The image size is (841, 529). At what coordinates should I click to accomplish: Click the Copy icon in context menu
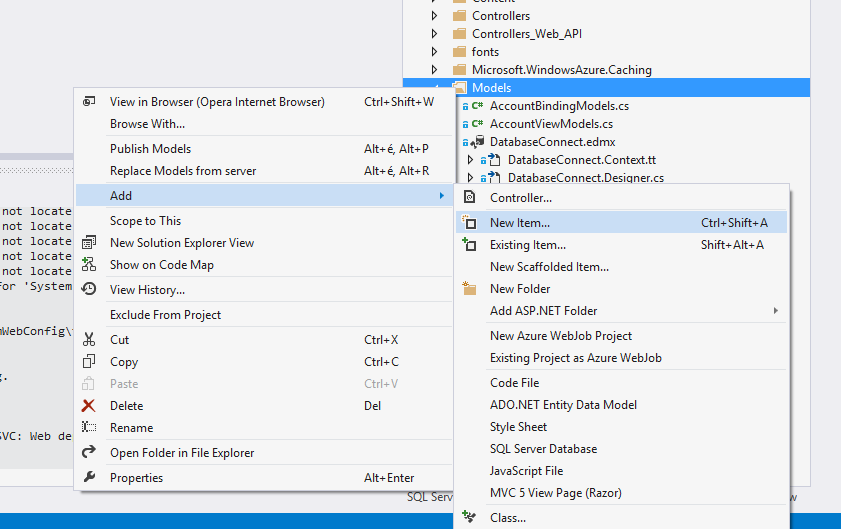coord(89,362)
